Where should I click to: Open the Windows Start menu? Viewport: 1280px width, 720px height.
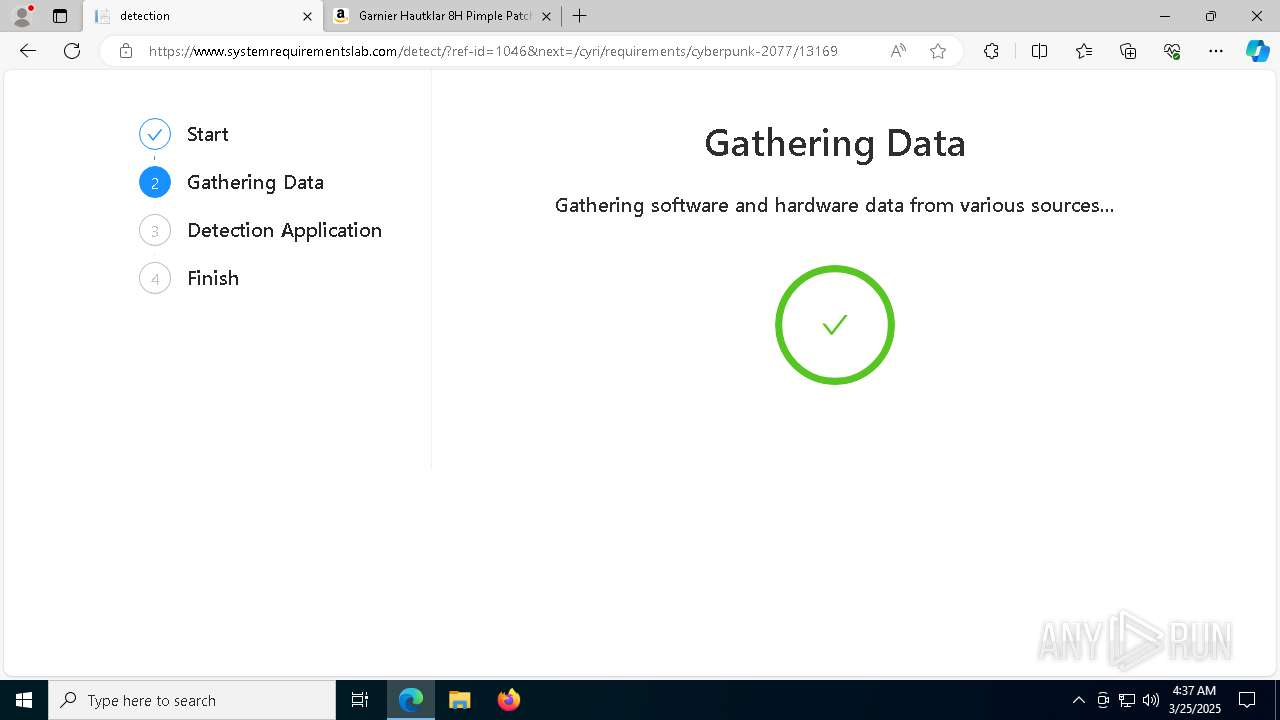coord(24,700)
